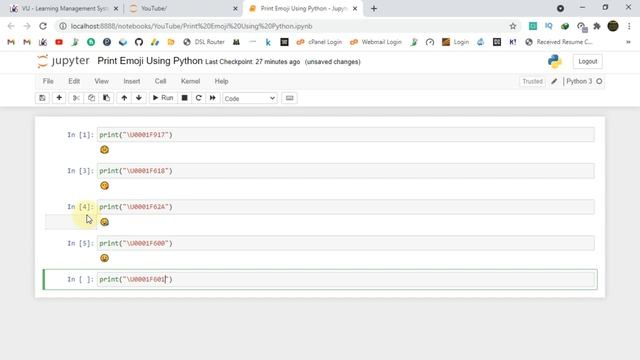
Task: Open the Webmail Login bookmark
Action: [376, 42]
